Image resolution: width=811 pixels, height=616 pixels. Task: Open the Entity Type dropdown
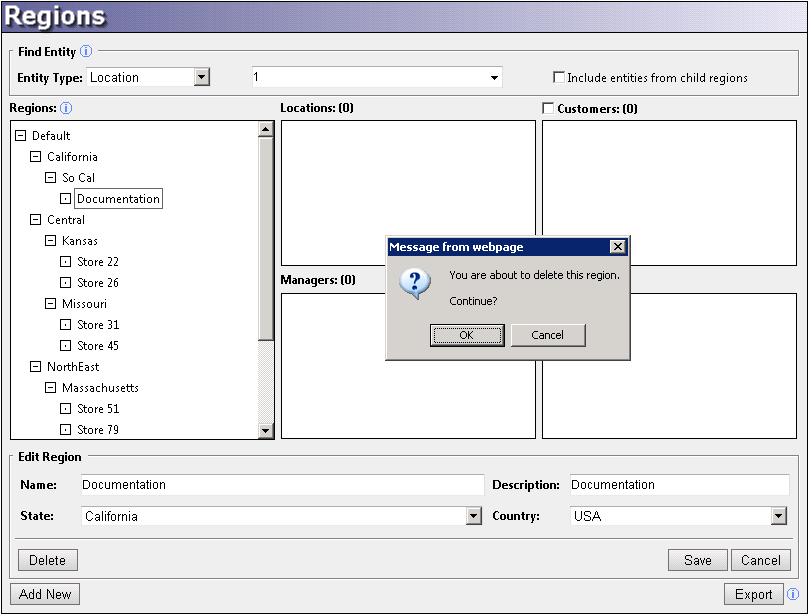(201, 77)
